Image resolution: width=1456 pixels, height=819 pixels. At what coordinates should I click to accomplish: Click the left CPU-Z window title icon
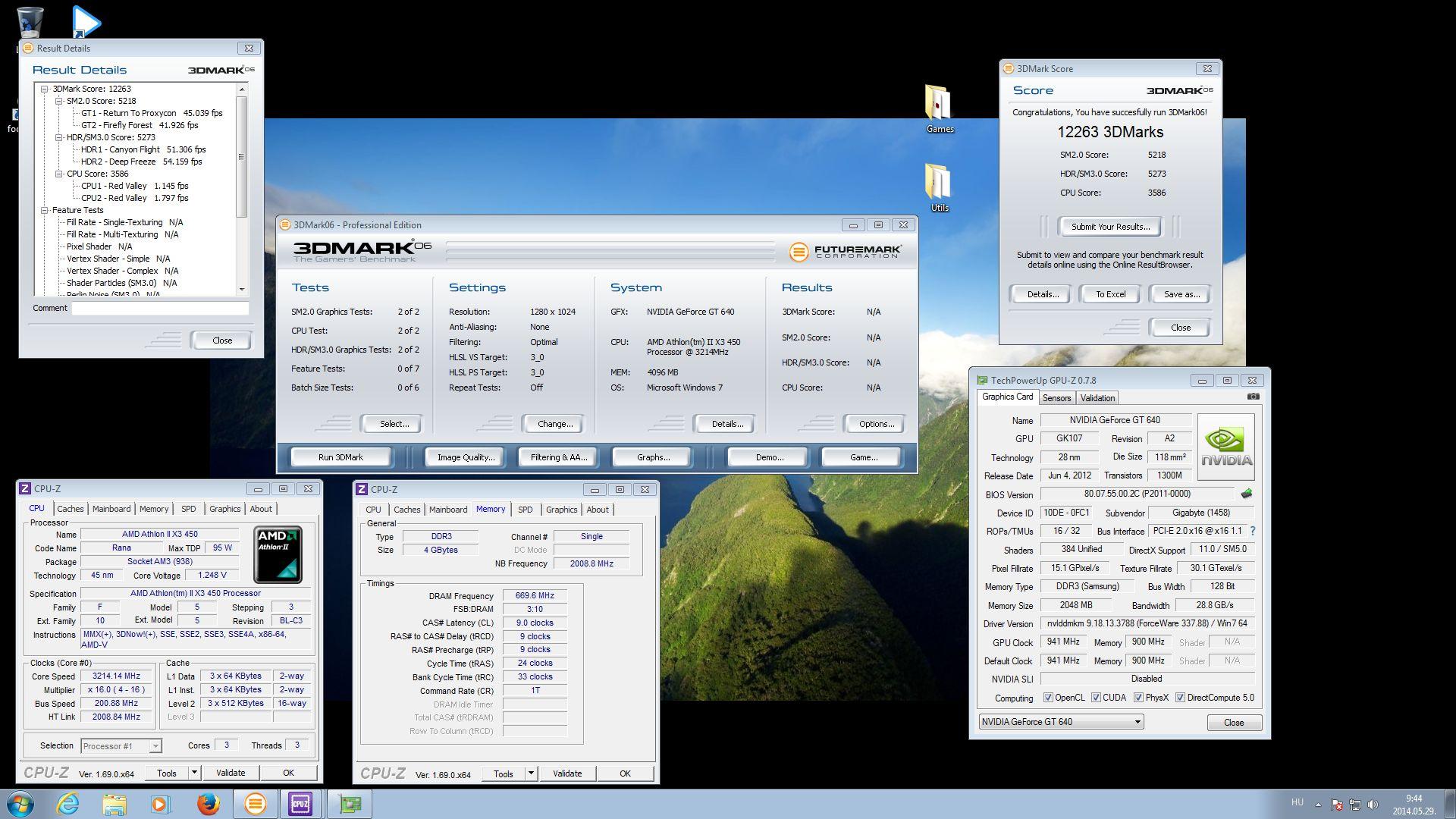click(24, 489)
